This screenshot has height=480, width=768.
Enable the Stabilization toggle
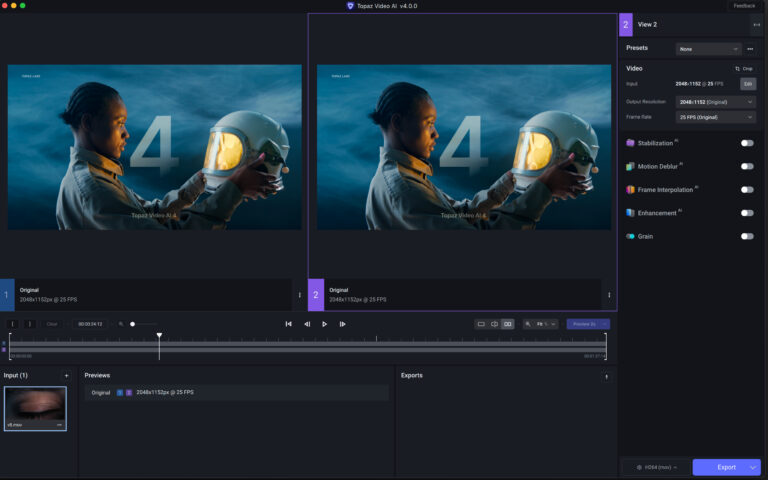point(747,143)
